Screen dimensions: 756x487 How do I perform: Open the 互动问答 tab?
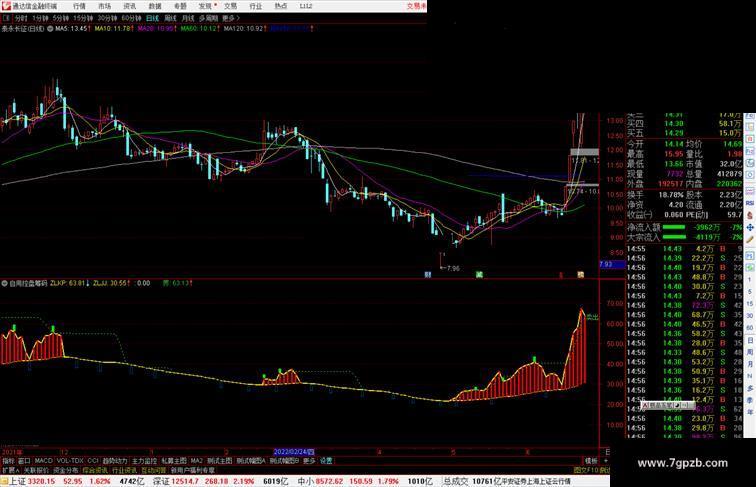[x=154, y=470]
